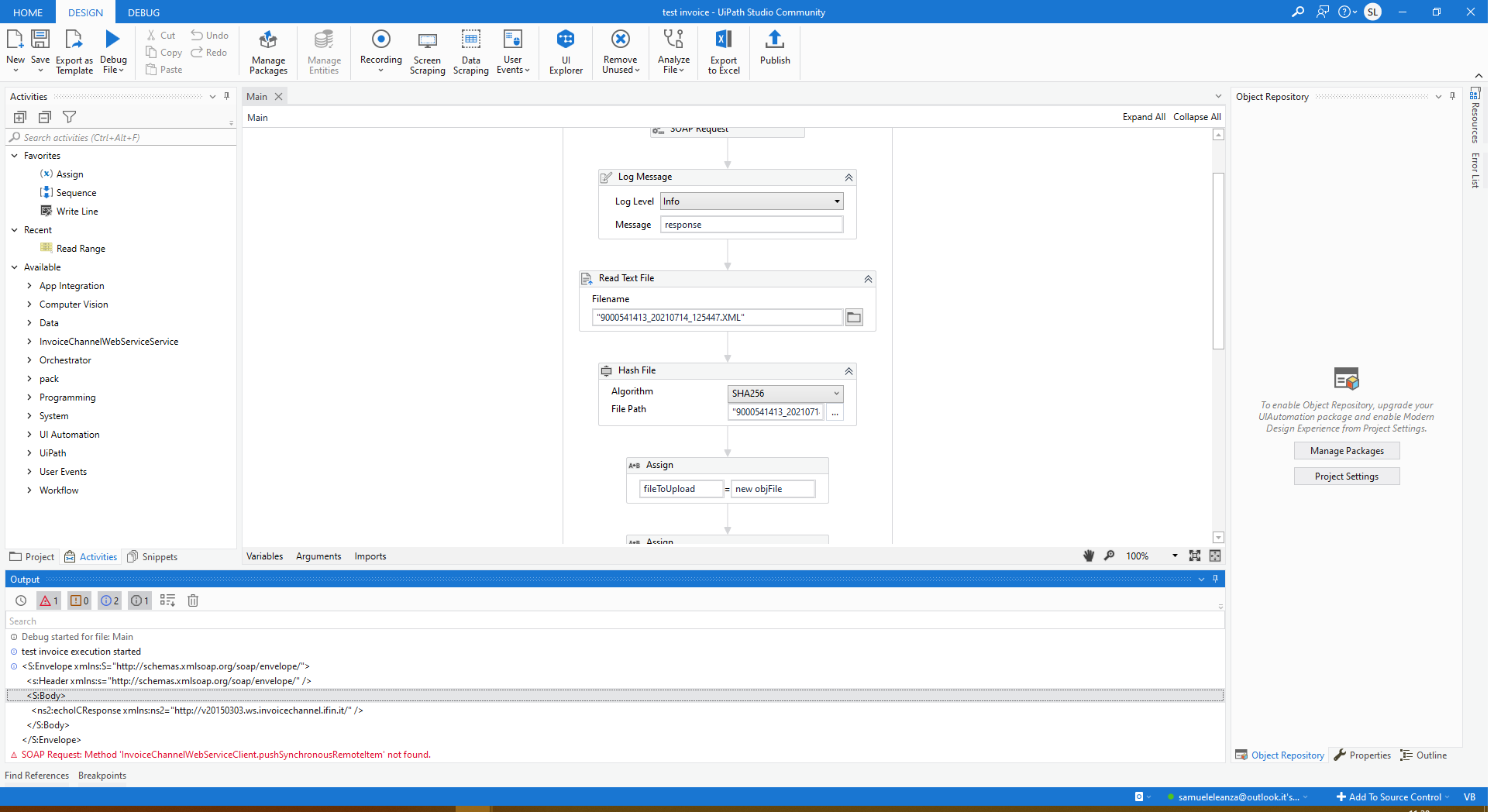Open the Activities panel filter icon
Screen dimensions: 1494x812
(x=70, y=117)
